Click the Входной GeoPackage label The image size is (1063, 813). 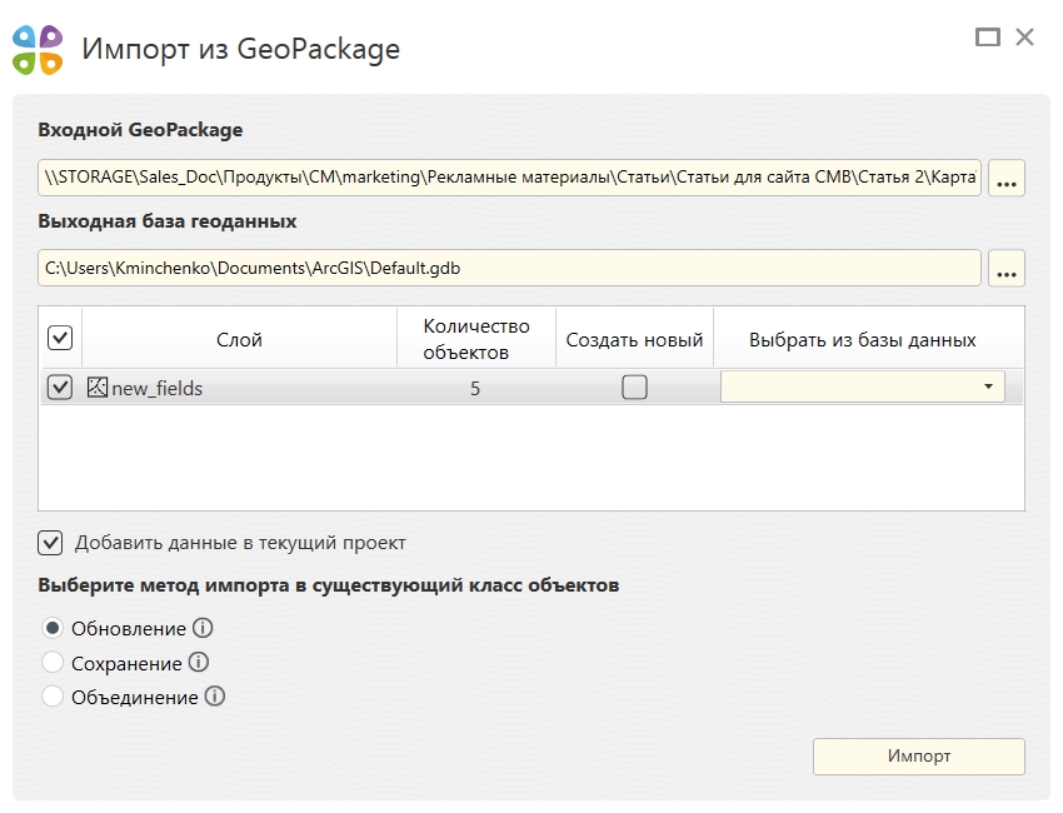[x=140, y=130]
